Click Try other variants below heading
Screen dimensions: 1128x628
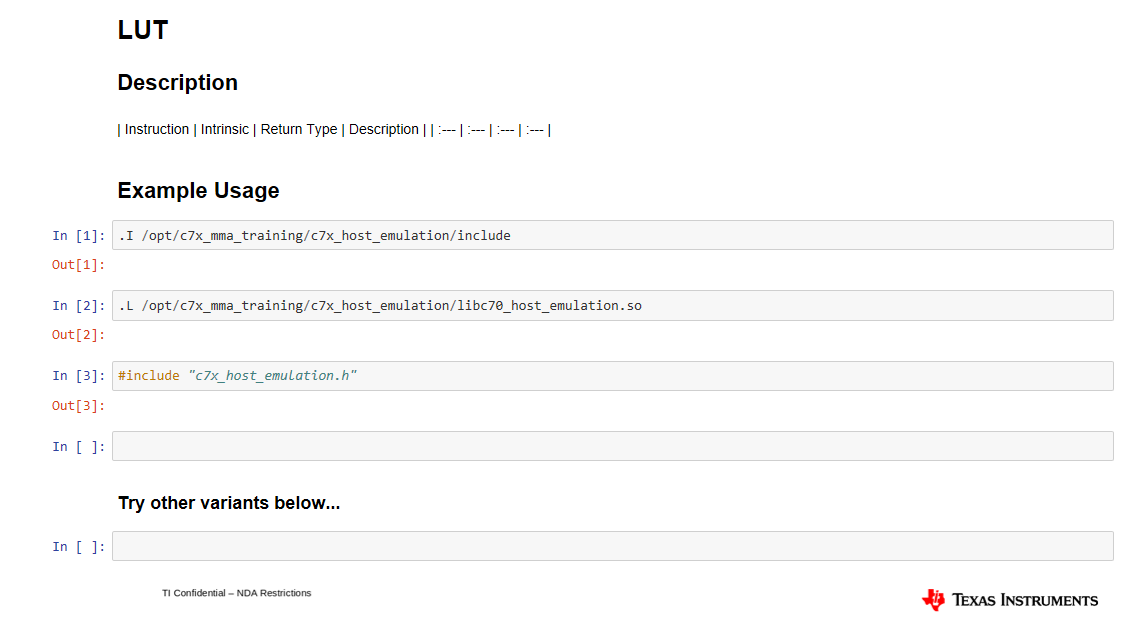(229, 503)
